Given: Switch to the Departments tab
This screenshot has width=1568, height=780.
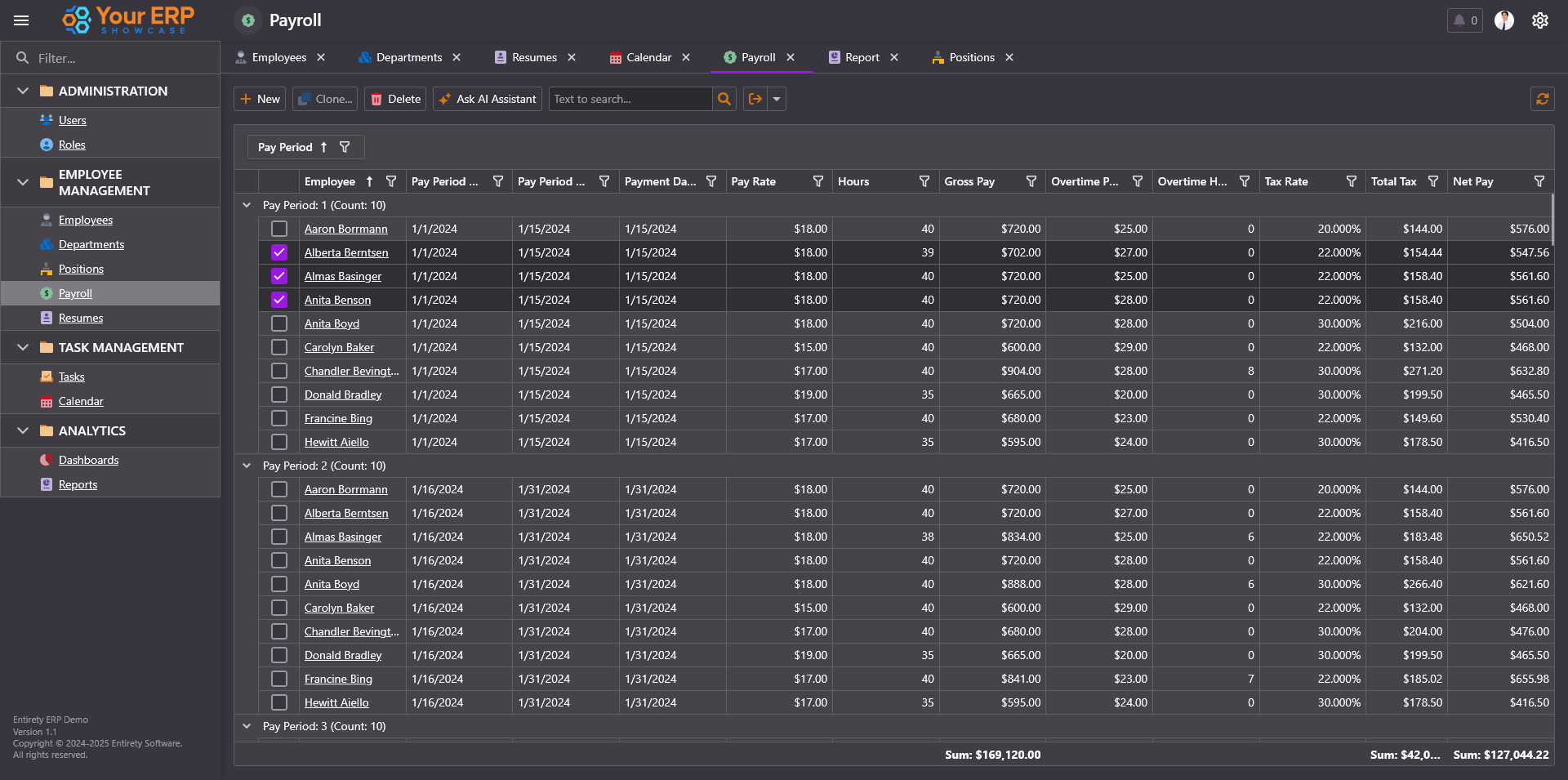Looking at the screenshot, I should click(x=408, y=57).
